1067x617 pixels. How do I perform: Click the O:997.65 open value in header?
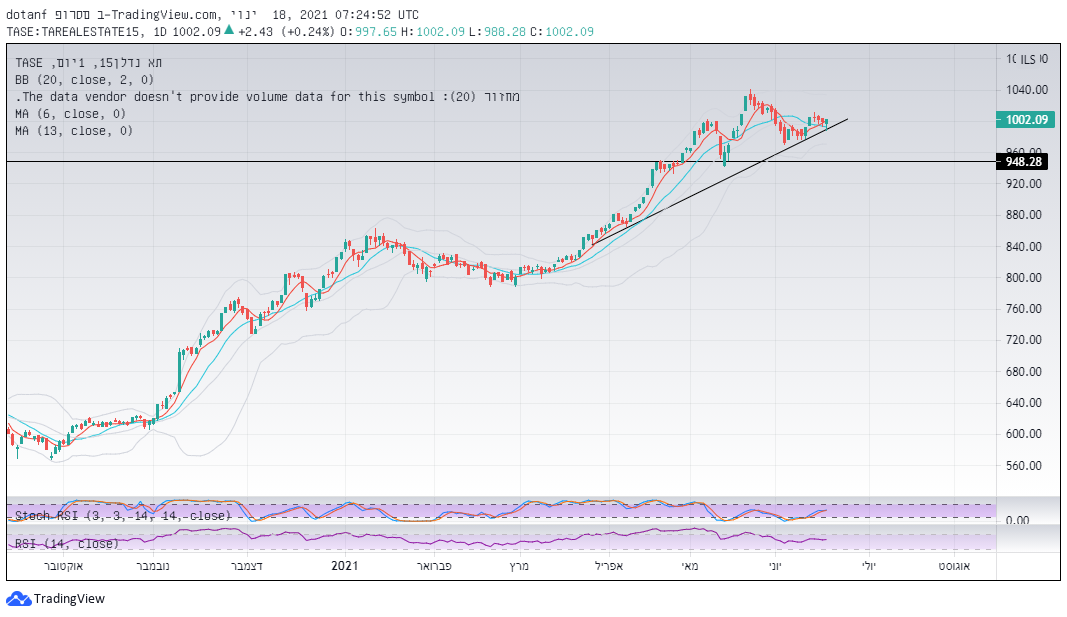coord(368,31)
